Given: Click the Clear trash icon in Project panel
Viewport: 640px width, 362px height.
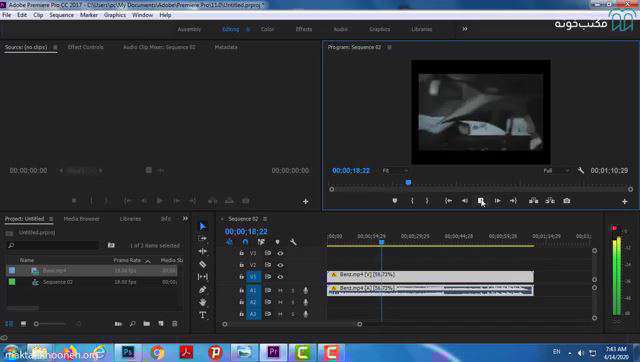Looking at the screenshot, I should click(175, 324).
